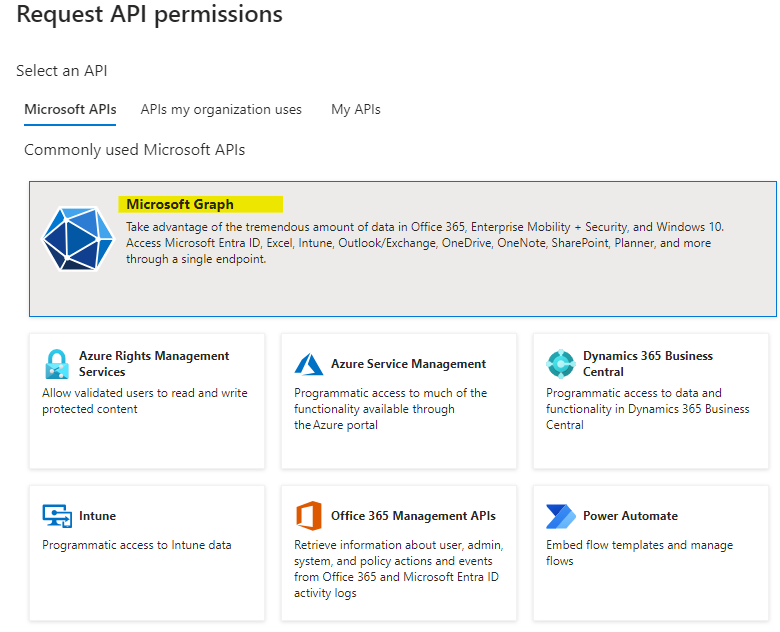Click the Microsoft Graph description text
The width and height of the screenshot is (780, 632).
[x=424, y=243]
